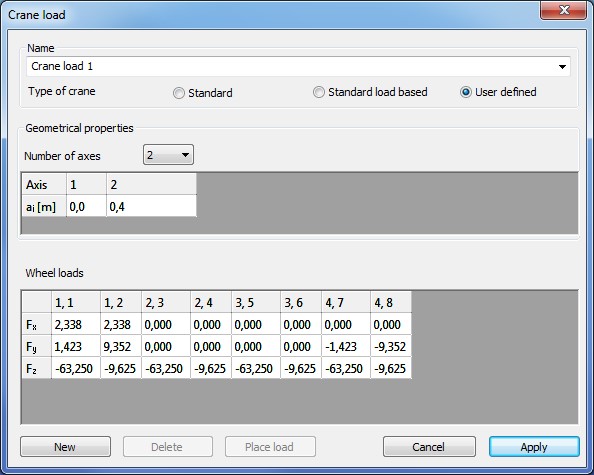
Task: Click the Fy cell showing -1,423
Action: coord(346,346)
